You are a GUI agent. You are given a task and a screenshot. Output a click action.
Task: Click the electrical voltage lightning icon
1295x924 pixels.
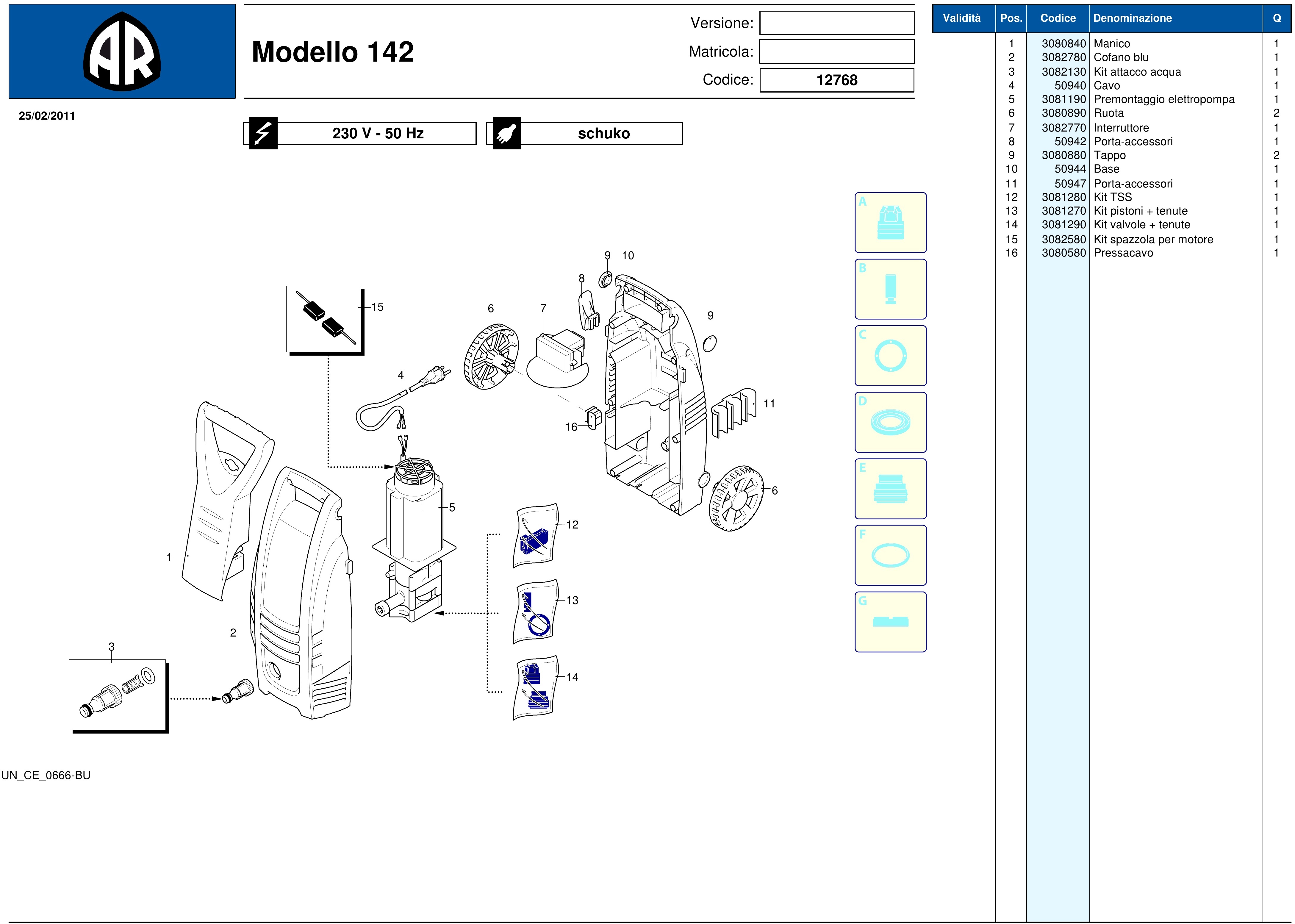point(263,134)
